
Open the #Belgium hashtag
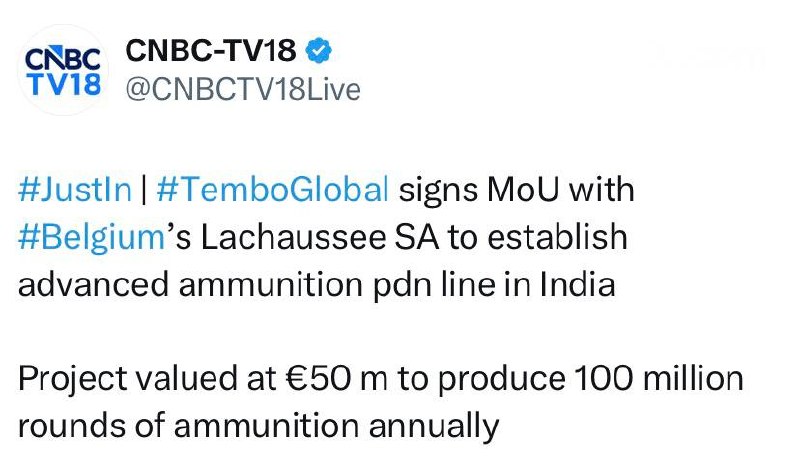pos(92,238)
